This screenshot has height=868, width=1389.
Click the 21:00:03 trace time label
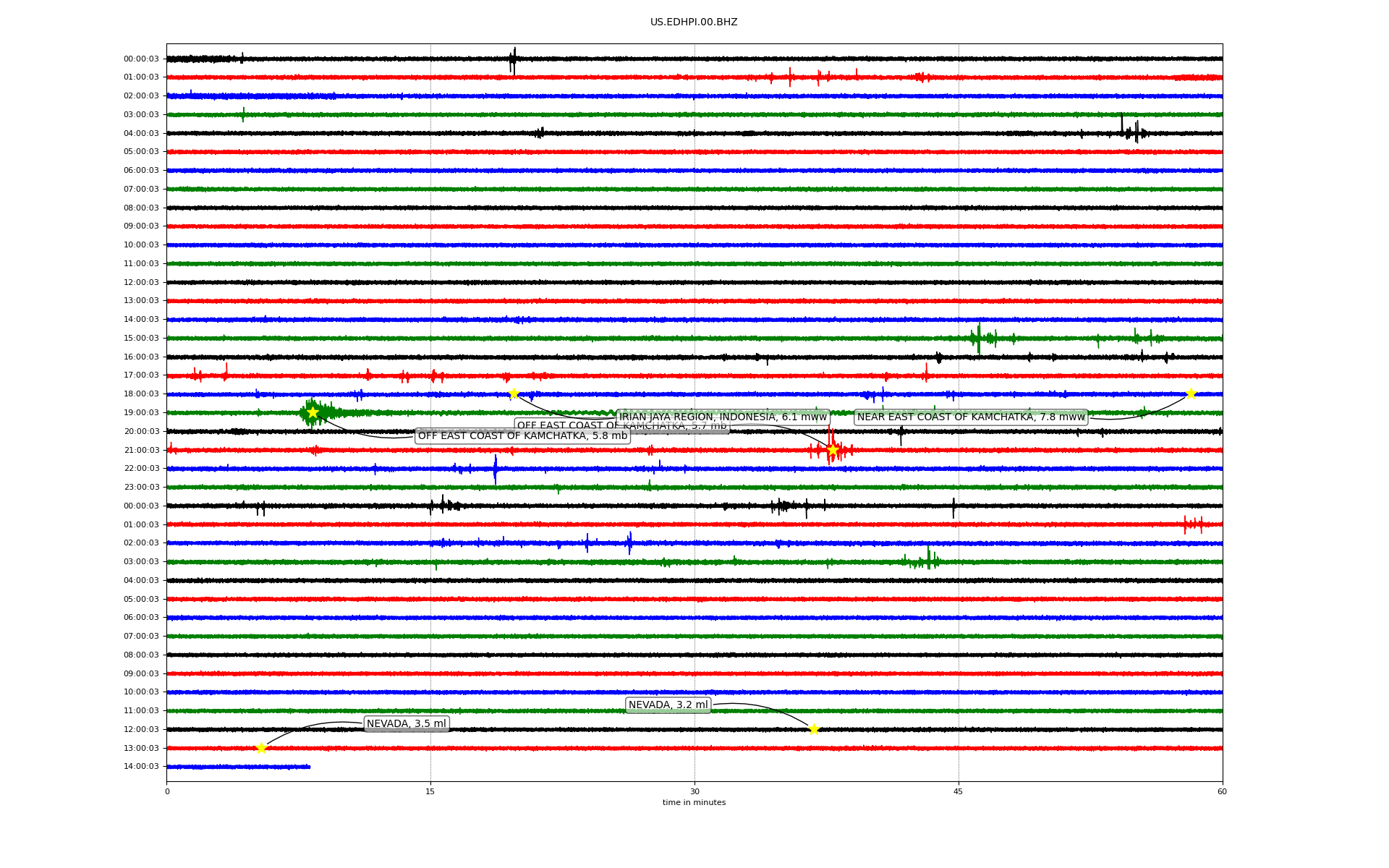141,450
